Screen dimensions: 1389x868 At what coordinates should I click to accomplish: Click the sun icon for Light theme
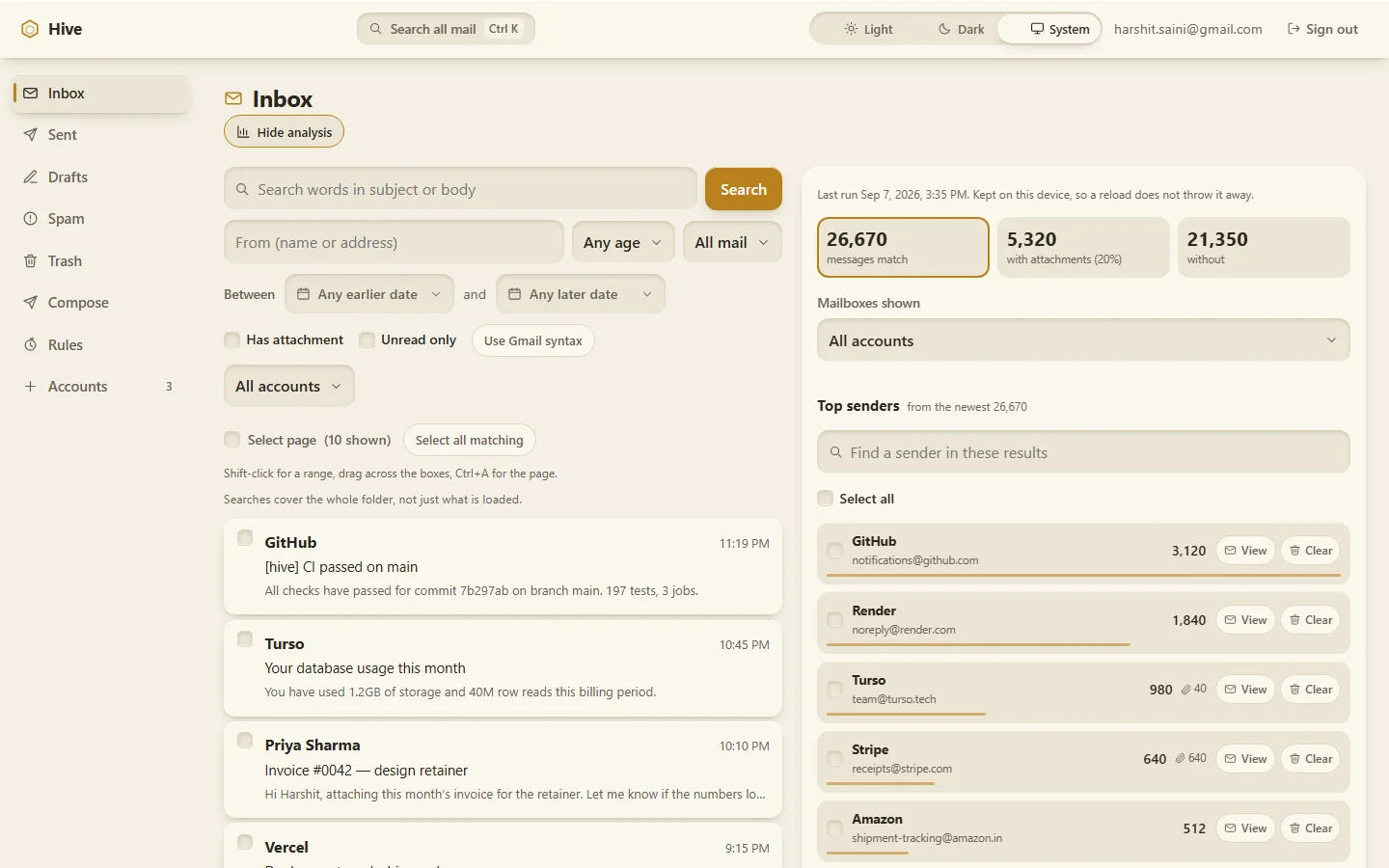851,29
